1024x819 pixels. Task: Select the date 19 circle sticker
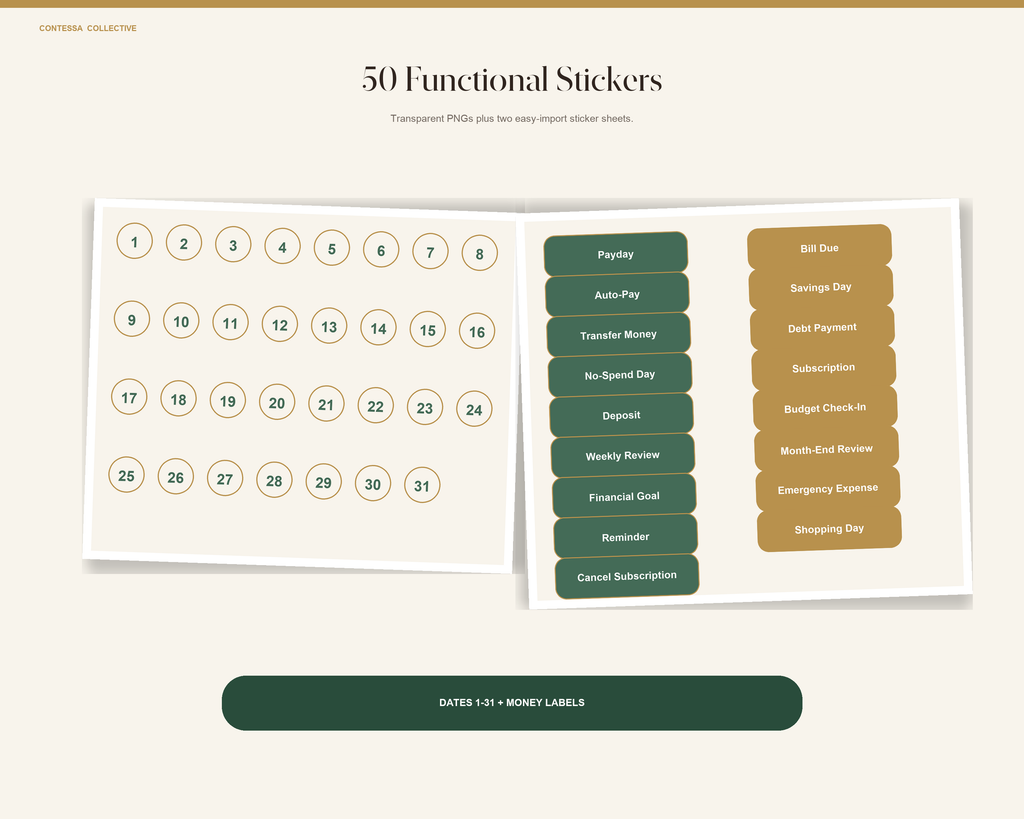pos(228,400)
